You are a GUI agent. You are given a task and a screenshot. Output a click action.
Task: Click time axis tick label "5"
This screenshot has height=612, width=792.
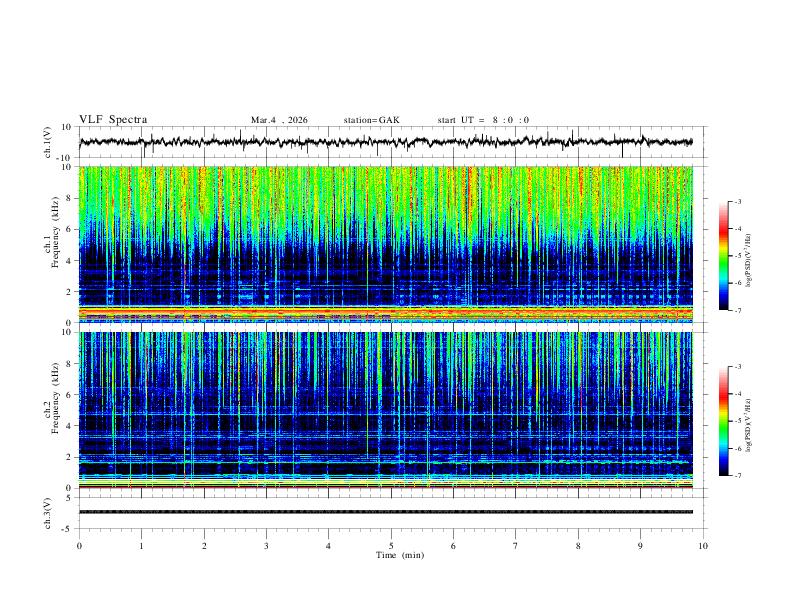click(x=391, y=546)
